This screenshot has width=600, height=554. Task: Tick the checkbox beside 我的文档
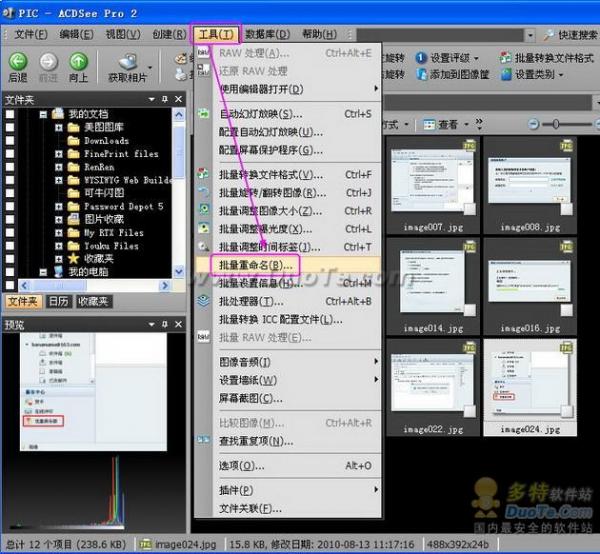(10, 114)
